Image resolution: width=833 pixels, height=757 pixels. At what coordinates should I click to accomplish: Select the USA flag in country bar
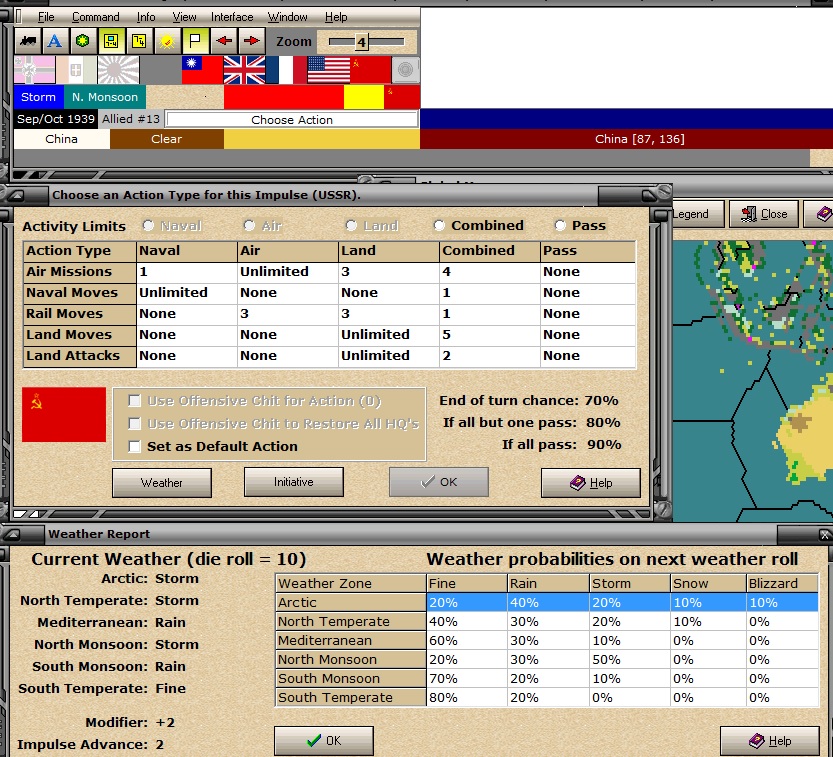pos(329,70)
